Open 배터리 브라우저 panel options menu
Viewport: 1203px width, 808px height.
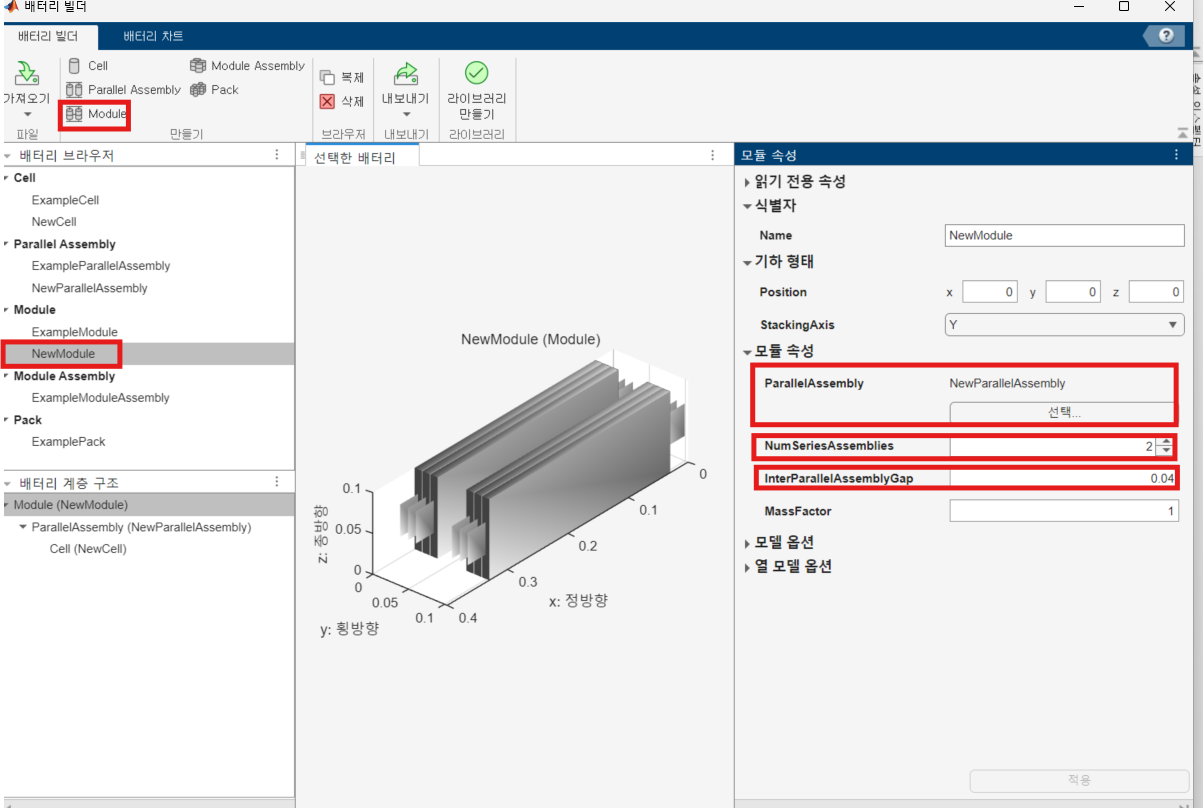(x=278, y=155)
